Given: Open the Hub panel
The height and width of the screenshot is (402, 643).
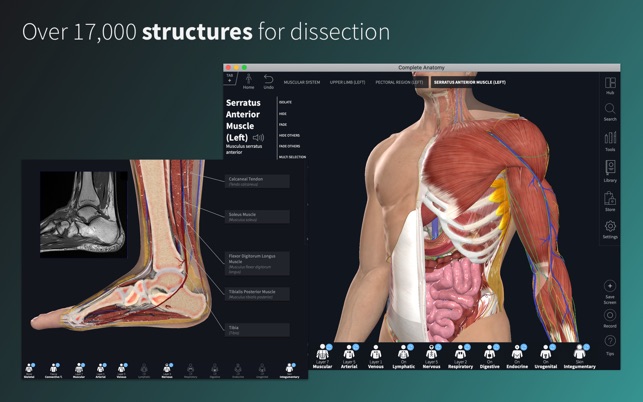Looking at the screenshot, I should (x=610, y=84).
